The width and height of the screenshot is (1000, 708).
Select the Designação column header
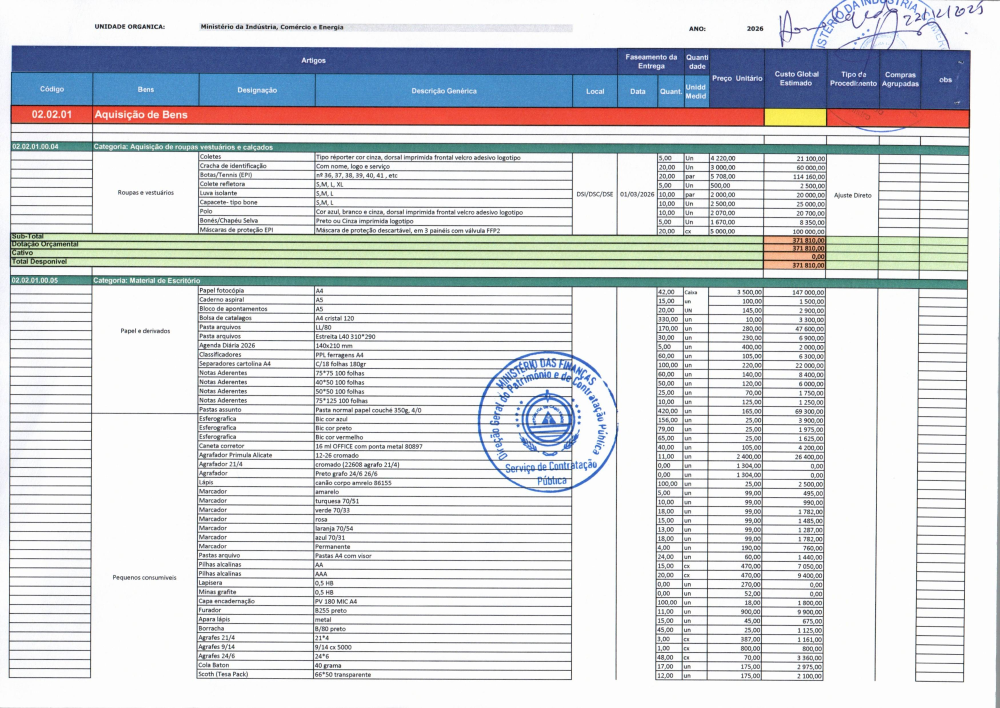(x=257, y=90)
